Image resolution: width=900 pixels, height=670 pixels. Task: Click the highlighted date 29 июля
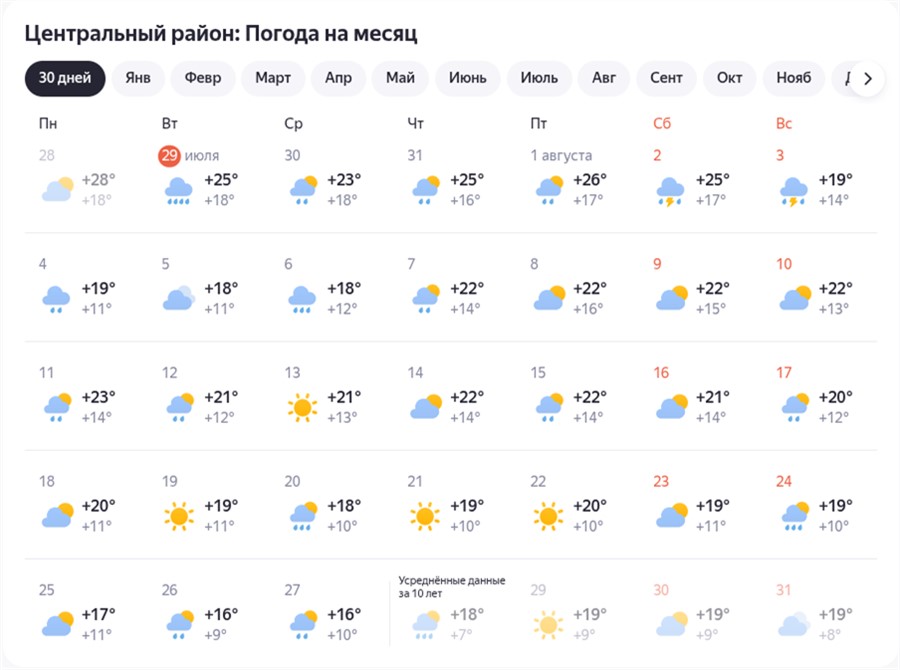[189, 156]
